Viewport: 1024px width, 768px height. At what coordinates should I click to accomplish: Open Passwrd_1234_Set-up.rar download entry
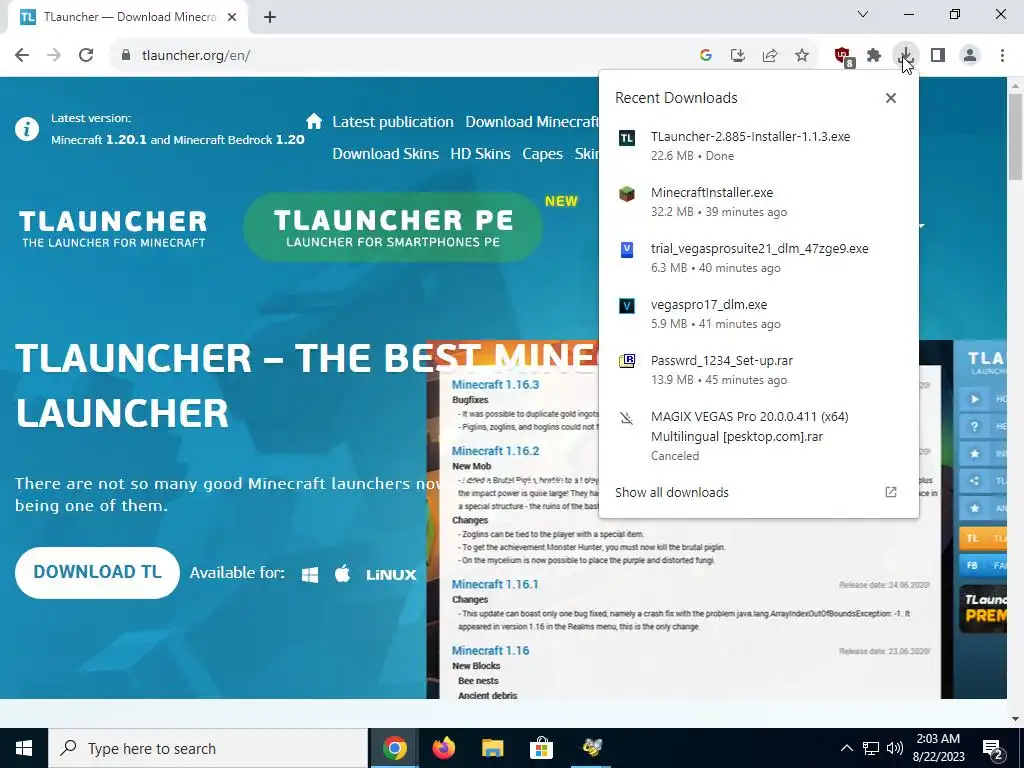pos(758,370)
